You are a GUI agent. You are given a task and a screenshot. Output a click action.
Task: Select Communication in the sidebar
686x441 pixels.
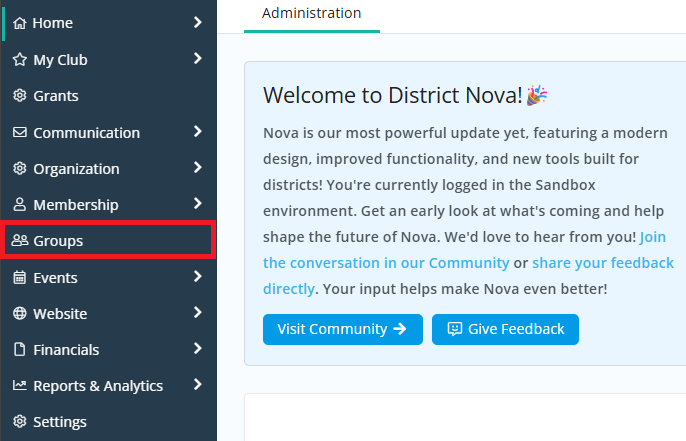click(x=108, y=132)
